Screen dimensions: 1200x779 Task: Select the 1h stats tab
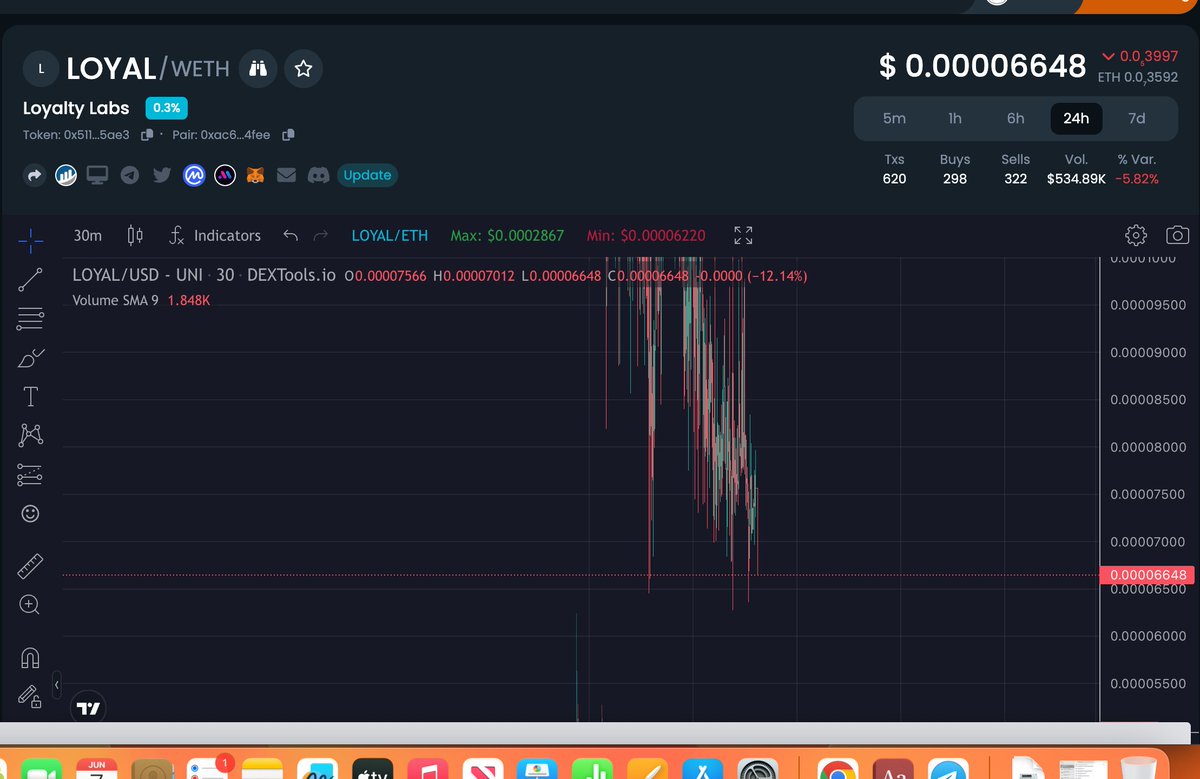pyautogui.click(x=955, y=118)
